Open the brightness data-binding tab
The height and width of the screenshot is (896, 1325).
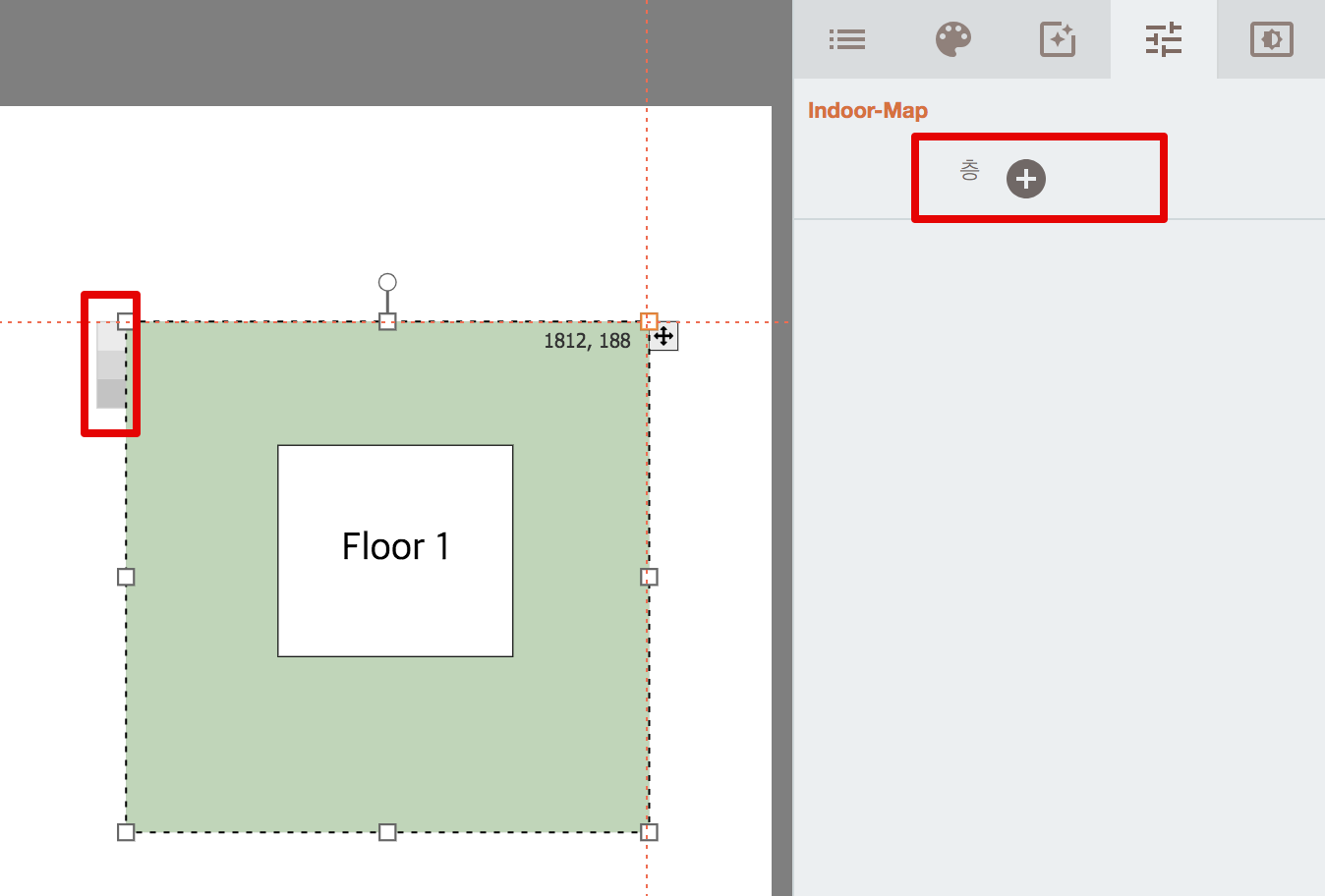[1271, 39]
